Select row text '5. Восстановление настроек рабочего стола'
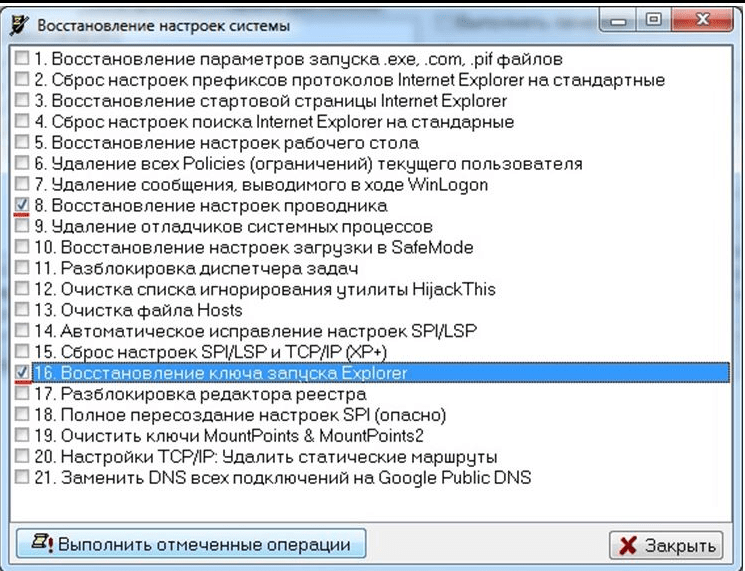745x571 pixels. [227, 143]
